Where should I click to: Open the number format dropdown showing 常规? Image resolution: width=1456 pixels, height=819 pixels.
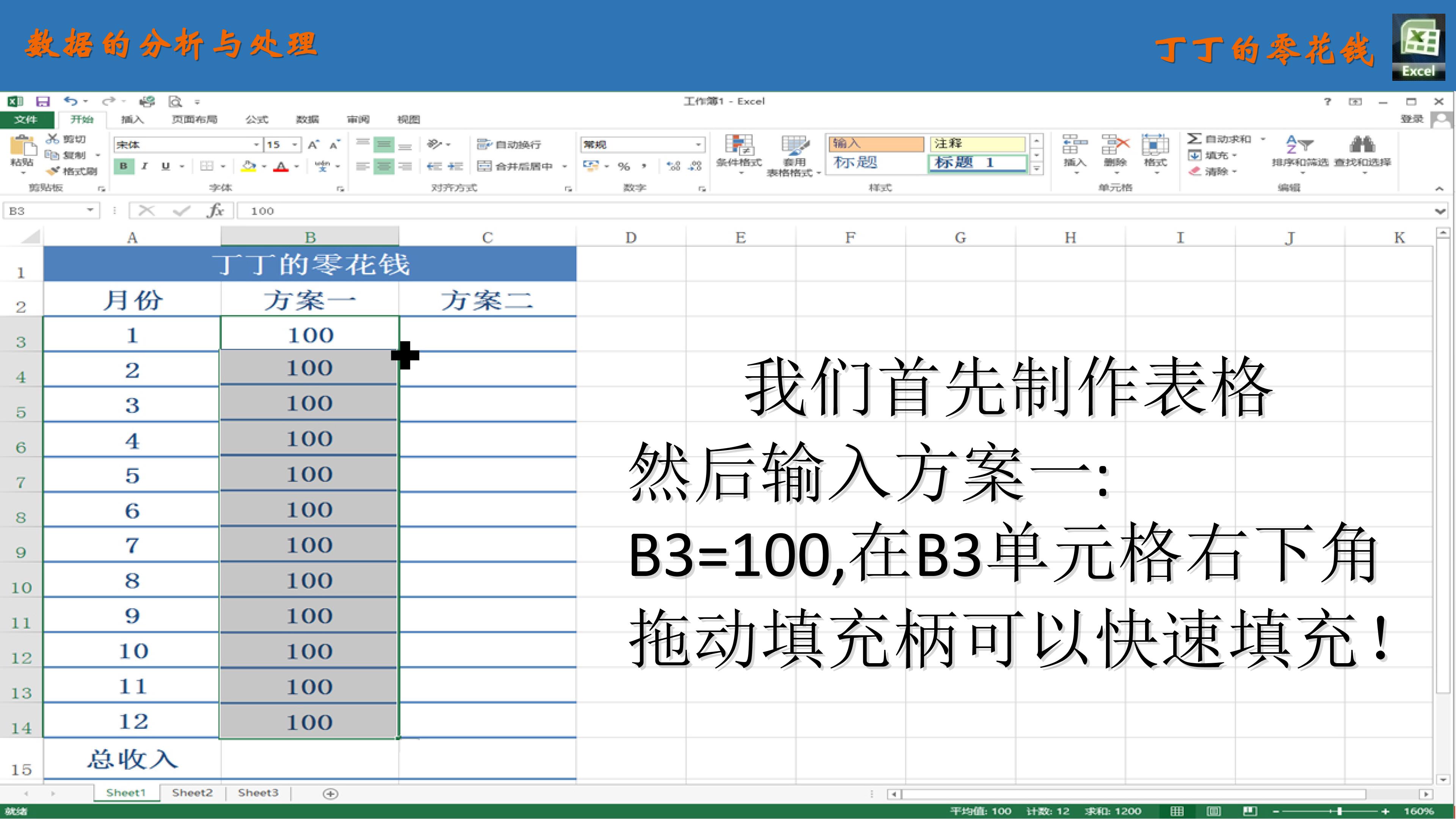pyautogui.click(x=642, y=145)
